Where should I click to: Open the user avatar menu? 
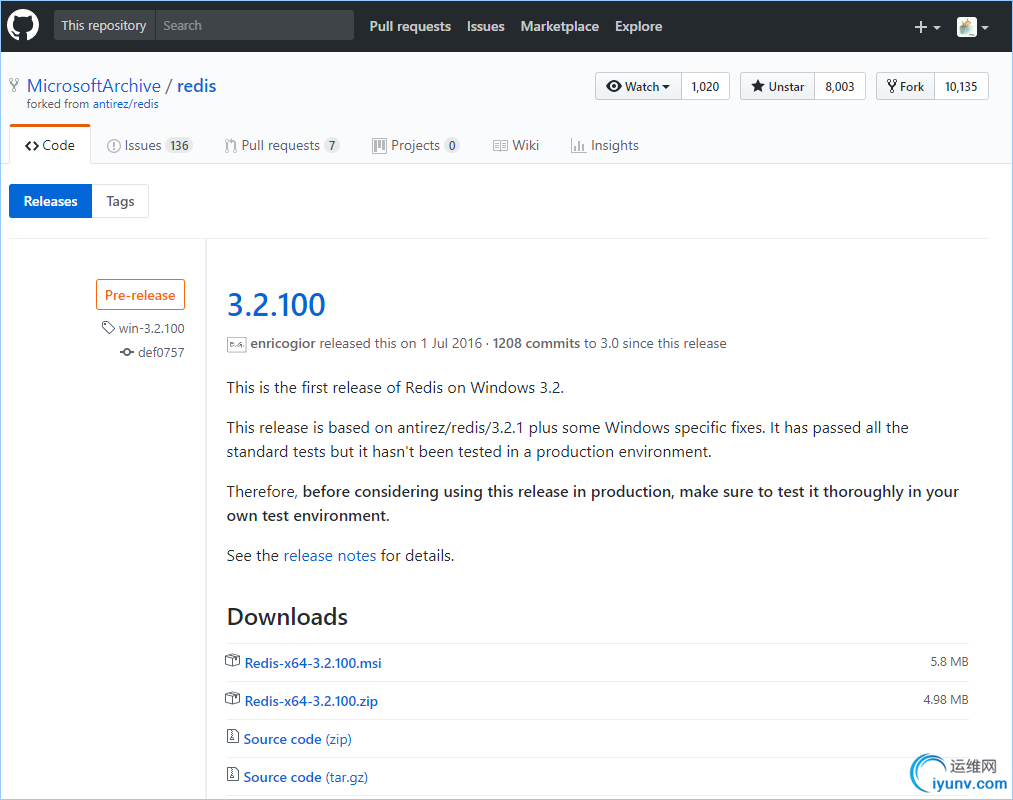pyautogui.click(x=972, y=27)
